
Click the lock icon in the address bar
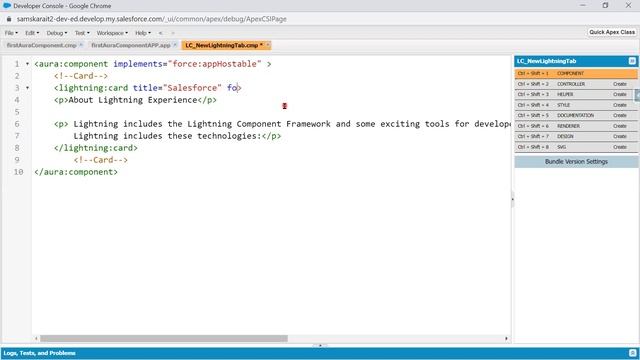pos(9,19)
